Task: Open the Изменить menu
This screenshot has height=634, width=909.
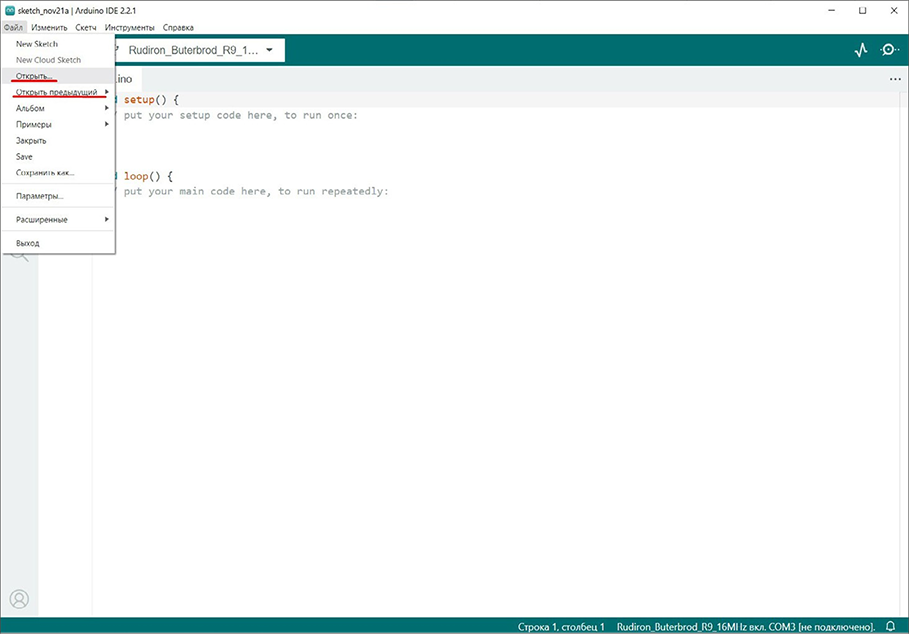Action: 49,27
